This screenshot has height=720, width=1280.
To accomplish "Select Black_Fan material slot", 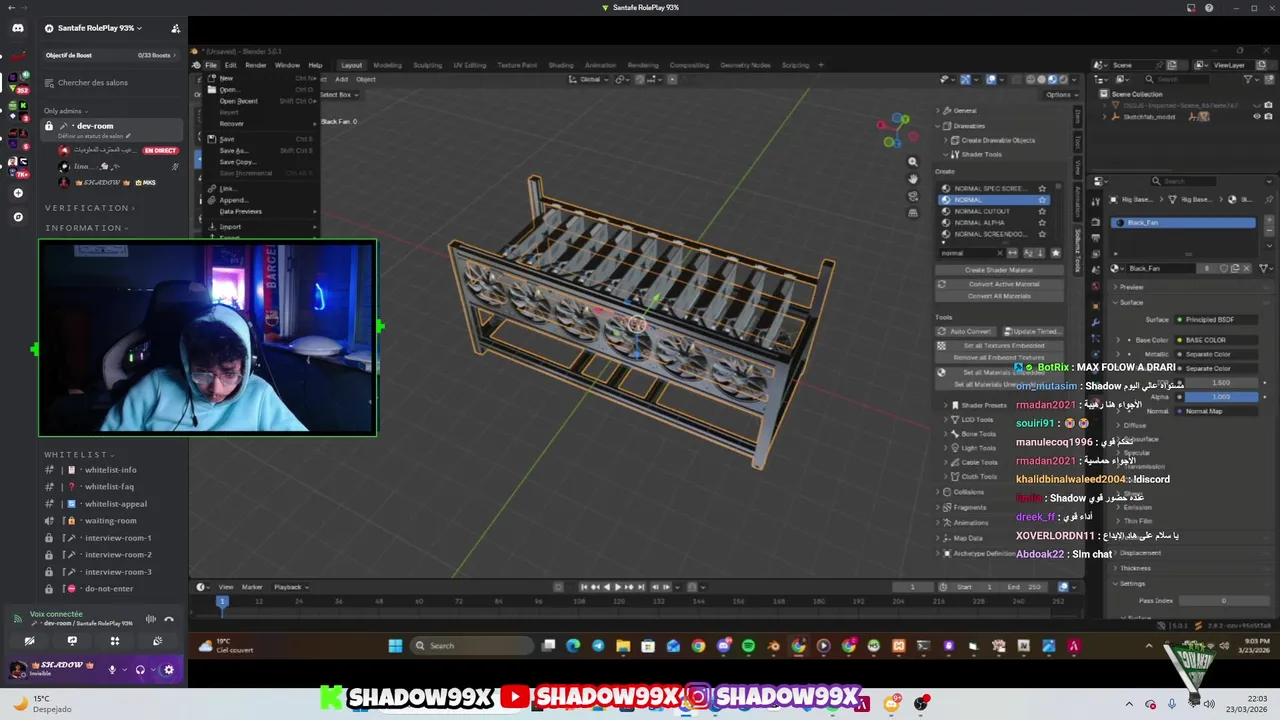I will [1183, 223].
